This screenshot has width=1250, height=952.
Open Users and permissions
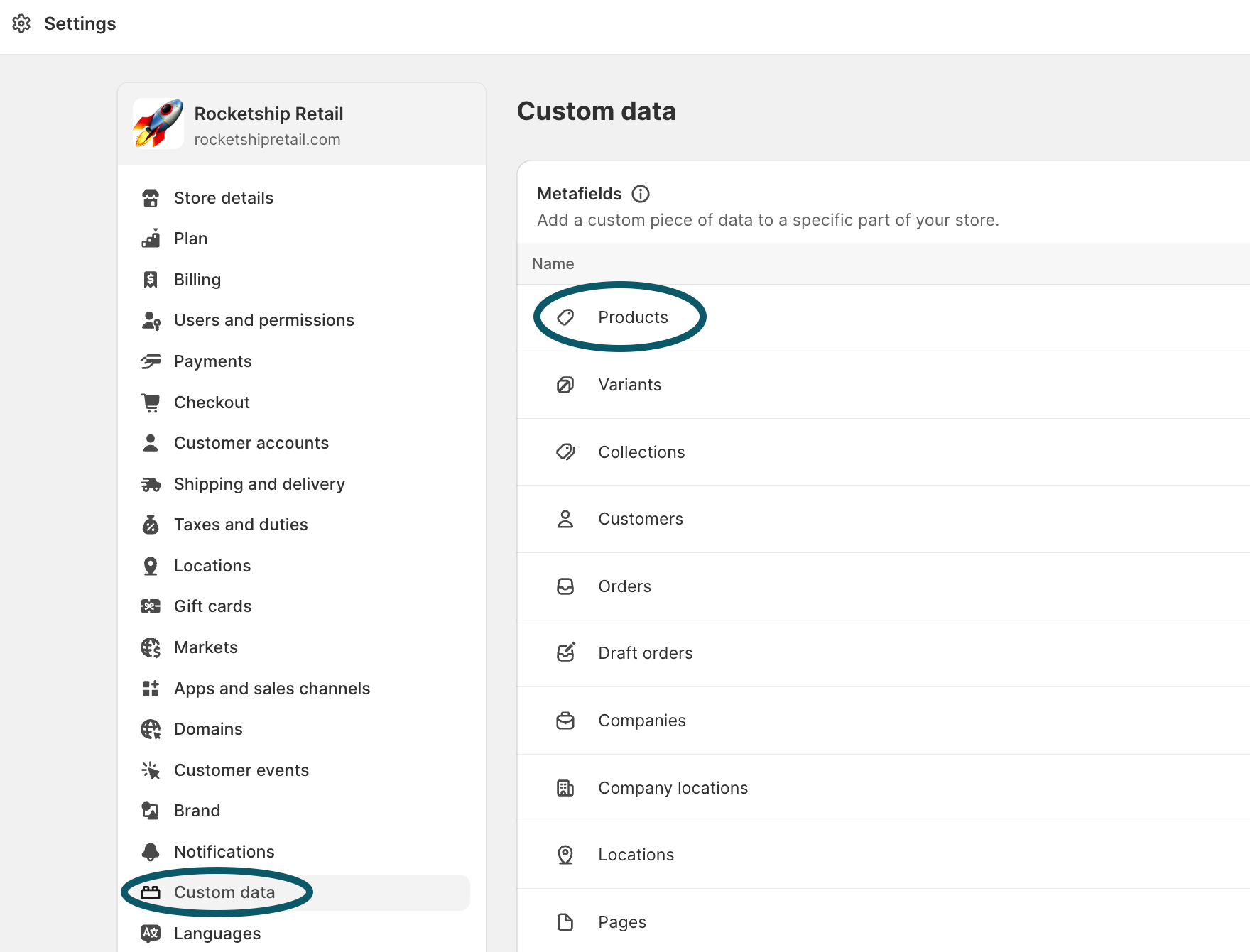pos(263,320)
